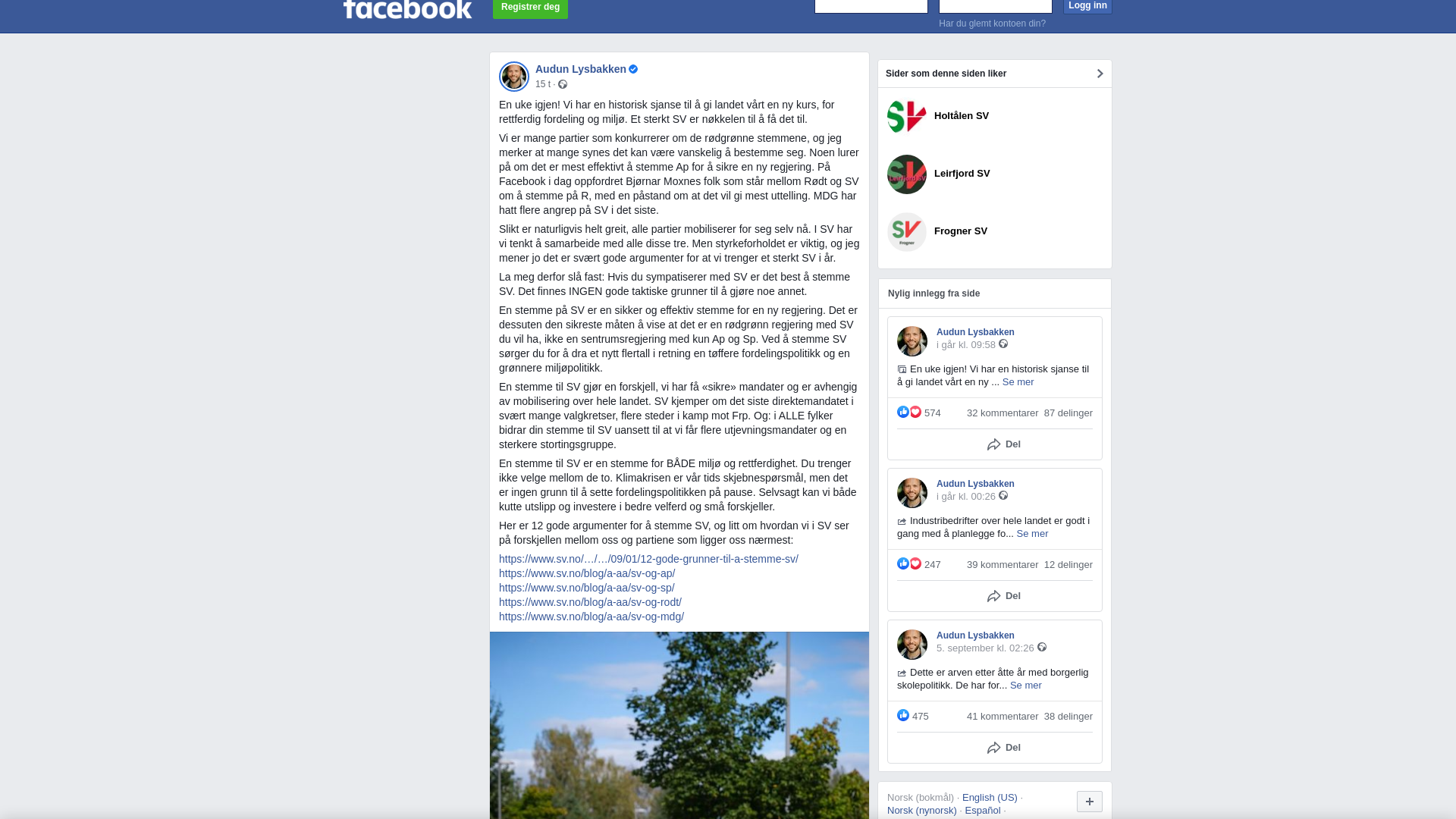Click the green Registrer deg button
1456x819 pixels.
coord(530,8)
